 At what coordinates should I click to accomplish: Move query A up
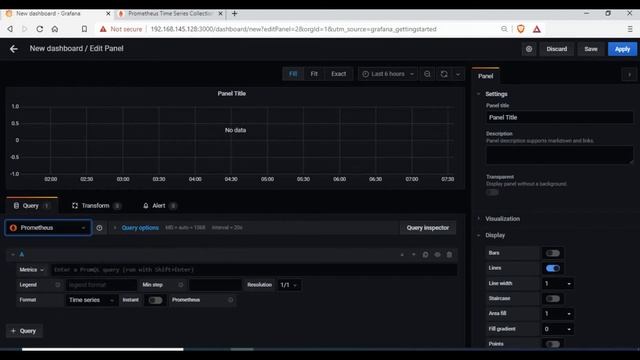[x=402, y=255]
